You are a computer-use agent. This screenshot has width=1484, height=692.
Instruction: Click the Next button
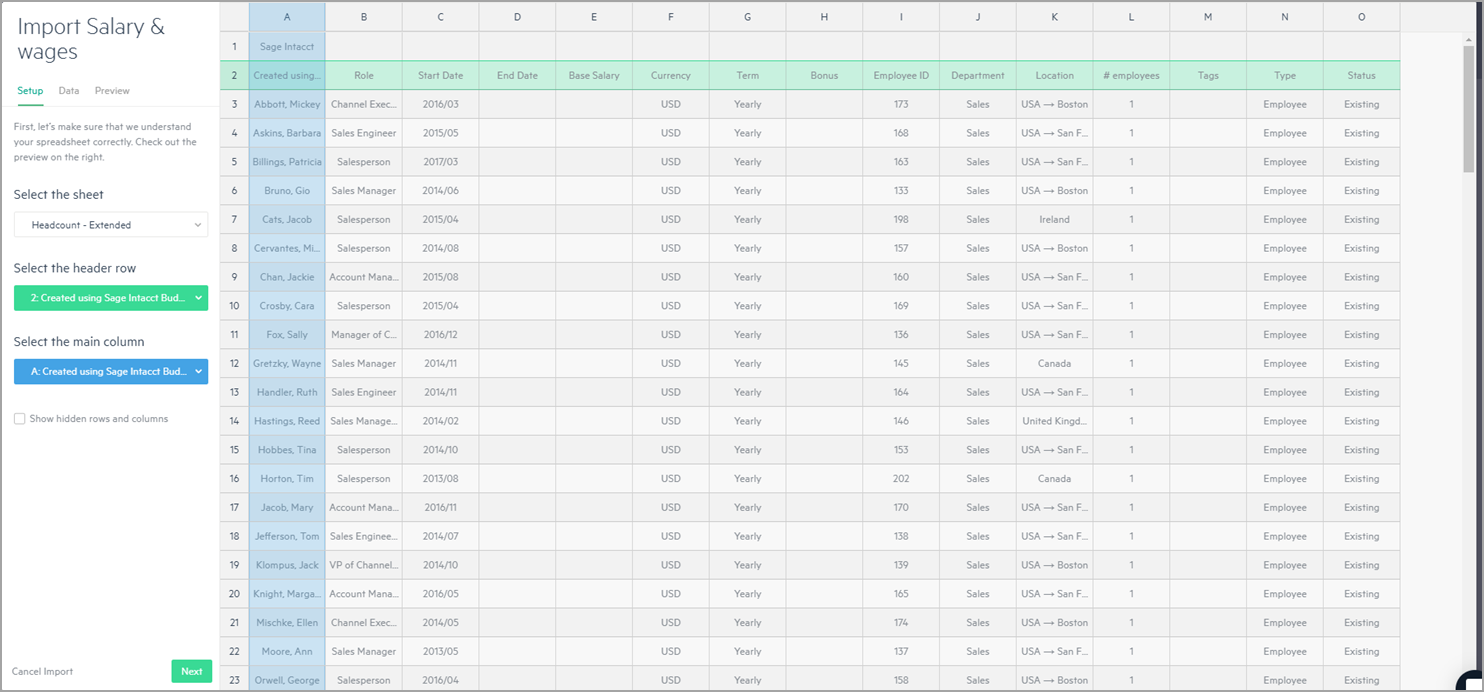pos(192,672)
